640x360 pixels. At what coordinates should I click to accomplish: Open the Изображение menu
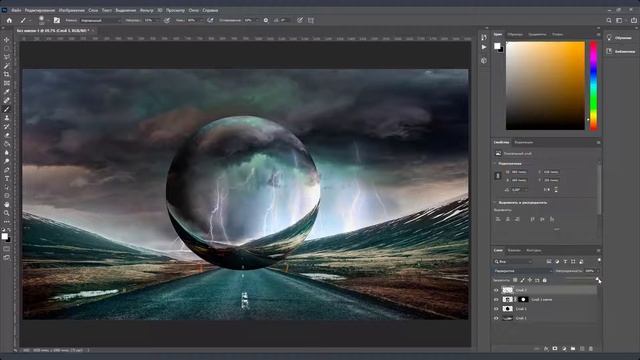click(x=71, y=10)
